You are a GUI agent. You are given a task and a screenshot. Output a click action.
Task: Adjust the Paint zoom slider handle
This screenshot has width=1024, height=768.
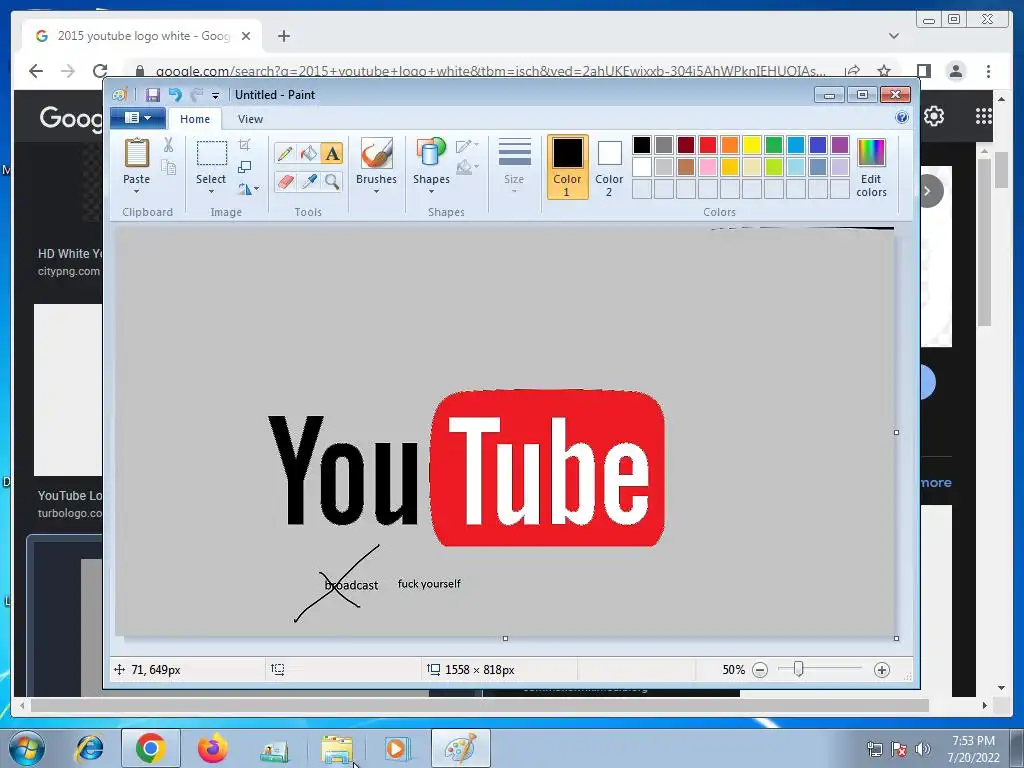coord(798,669)
